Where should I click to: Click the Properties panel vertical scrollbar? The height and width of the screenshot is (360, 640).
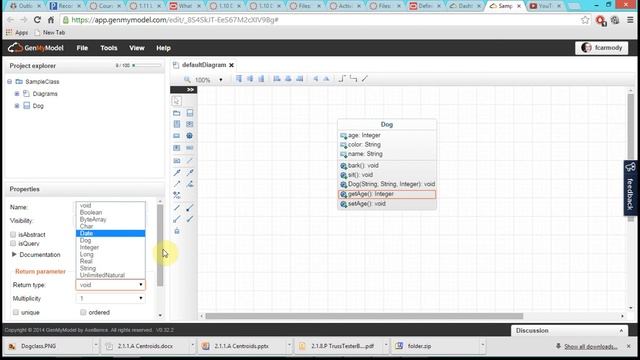pos(160,245)
